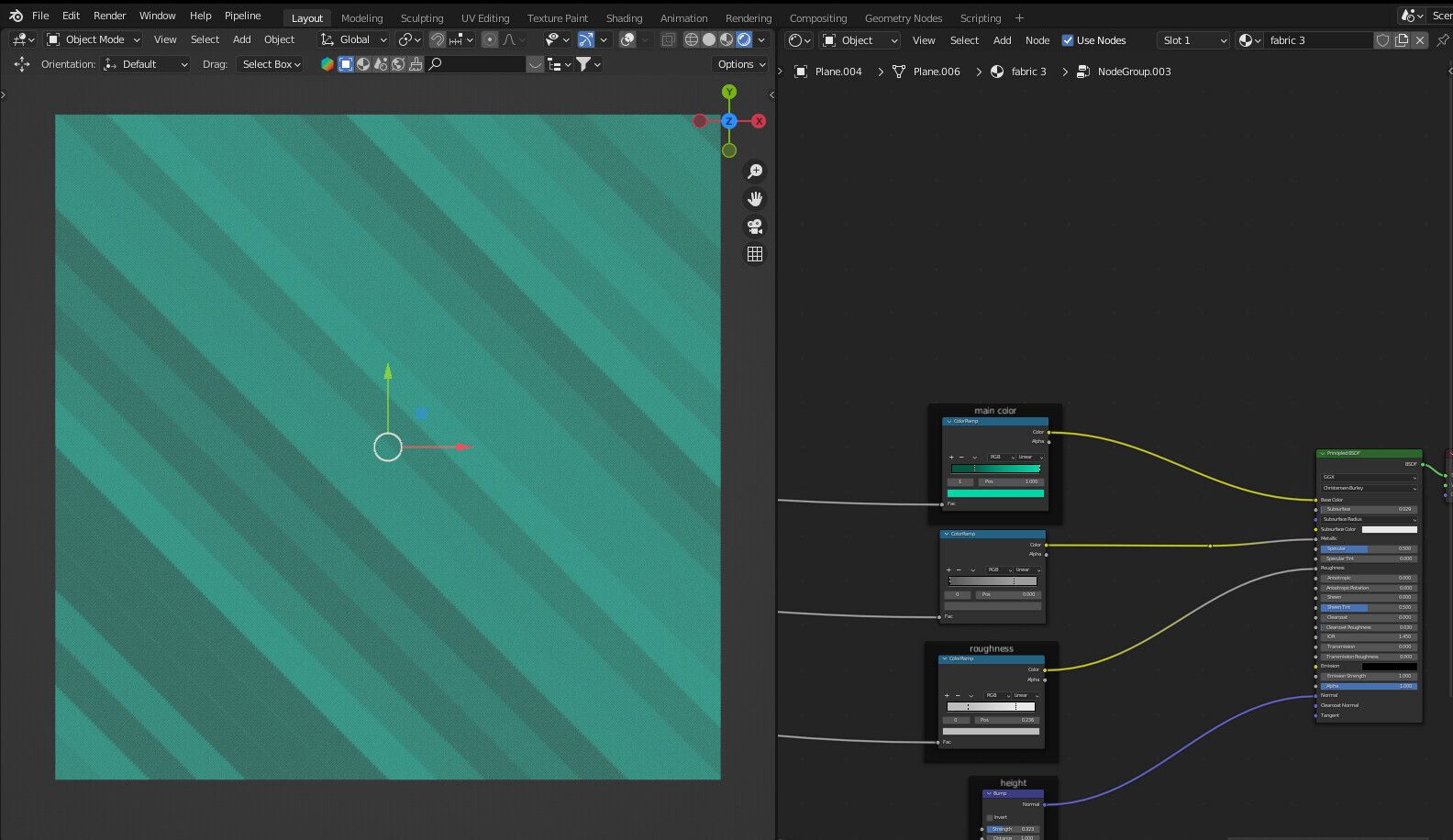Pin the node editor material
Image resolution: width=1453 pixels, height=840 pixels.
click(x=1442, y=40)
